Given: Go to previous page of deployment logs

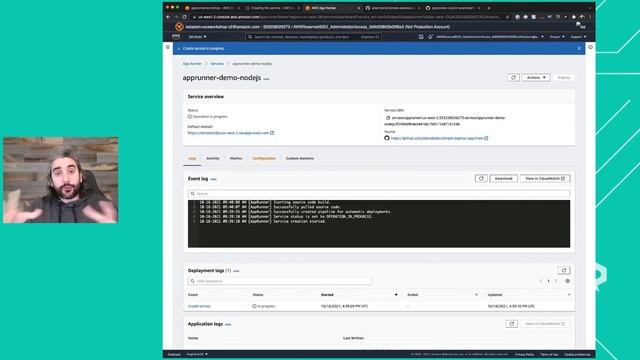Looking at the screenshot, I should coord(541,281).
